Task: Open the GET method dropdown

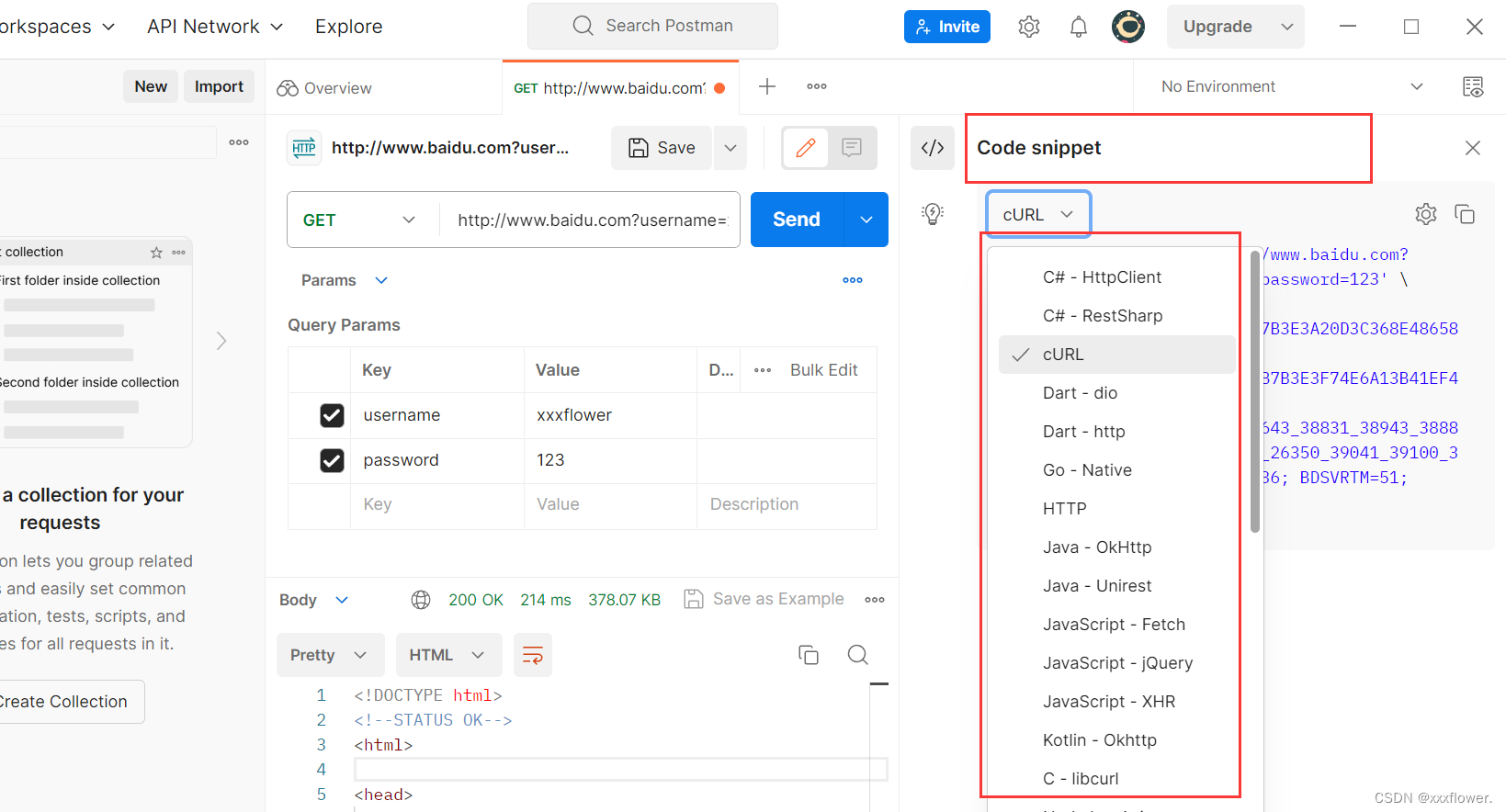Action: (x=360, y=220)
